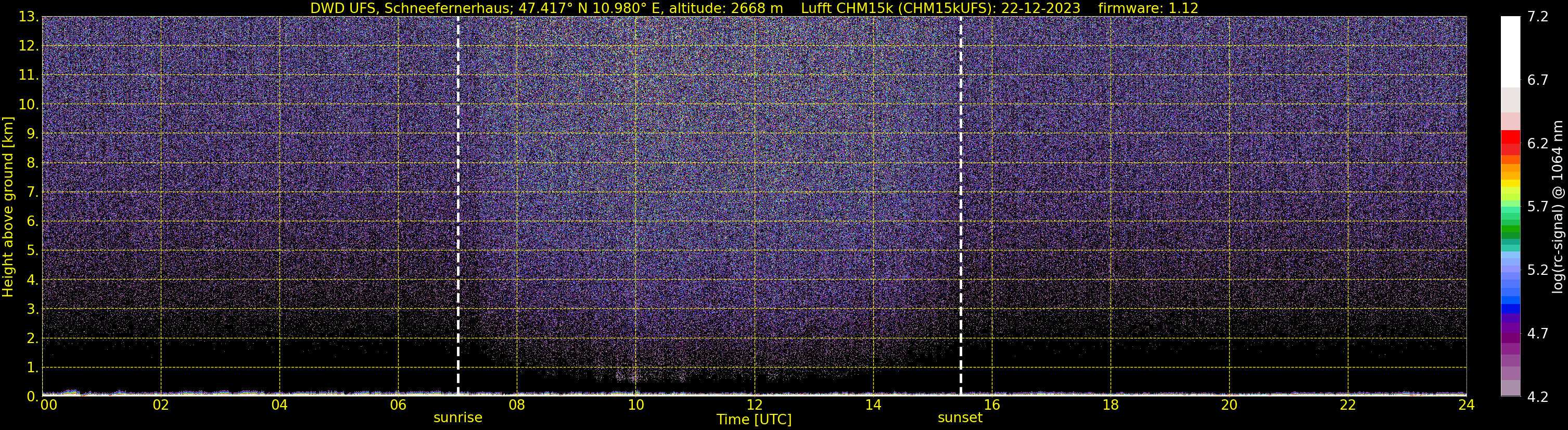Click the x-axis tick label '20'
The height and width of the screenshot is (430, 1568).
point(1229,405)
